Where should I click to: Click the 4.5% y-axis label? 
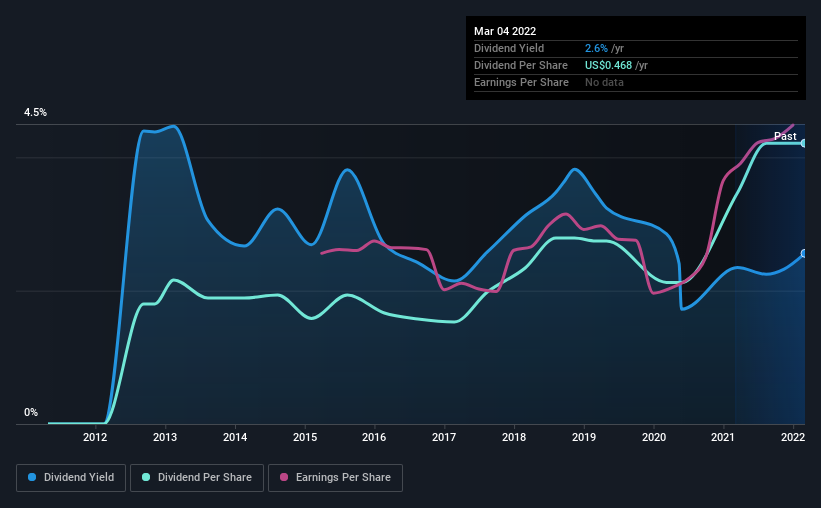[35, 113]
